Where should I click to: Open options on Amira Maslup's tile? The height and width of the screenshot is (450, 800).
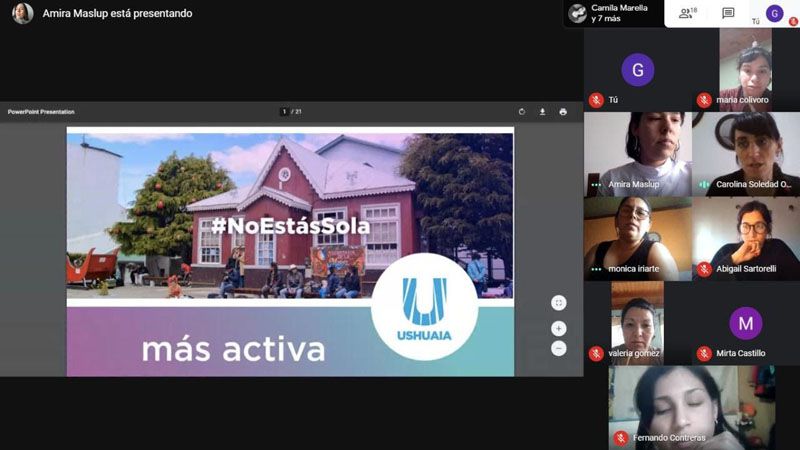coord(596,185)
